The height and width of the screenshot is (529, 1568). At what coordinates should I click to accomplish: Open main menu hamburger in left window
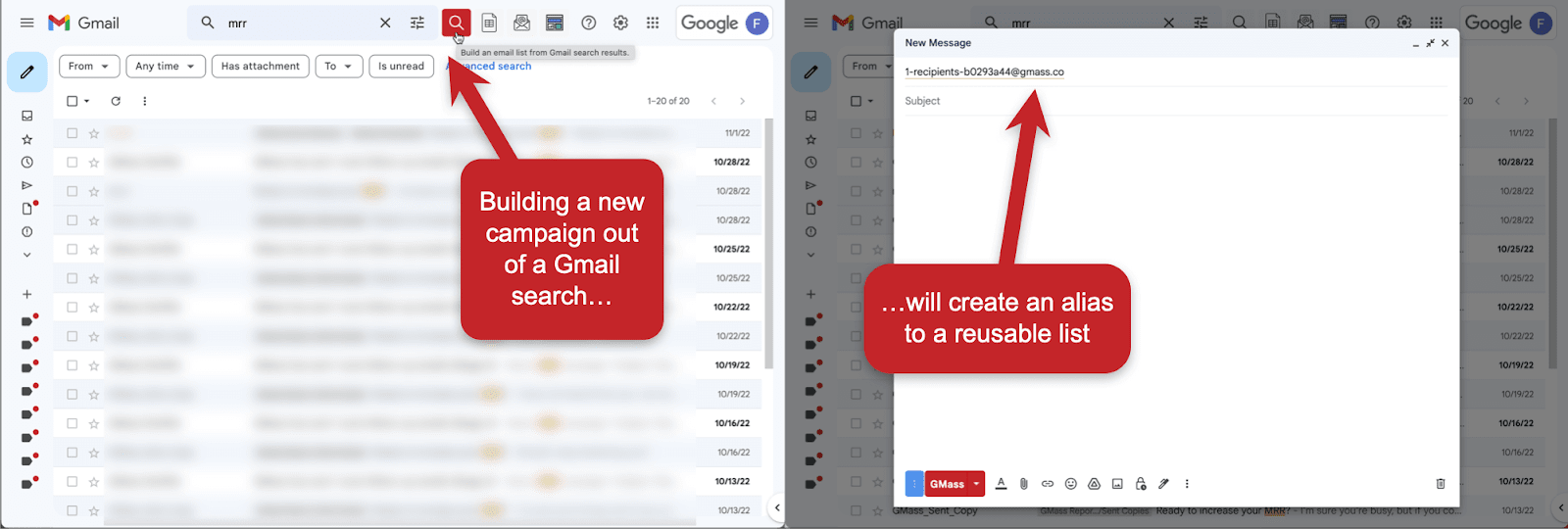click(26, 23)
